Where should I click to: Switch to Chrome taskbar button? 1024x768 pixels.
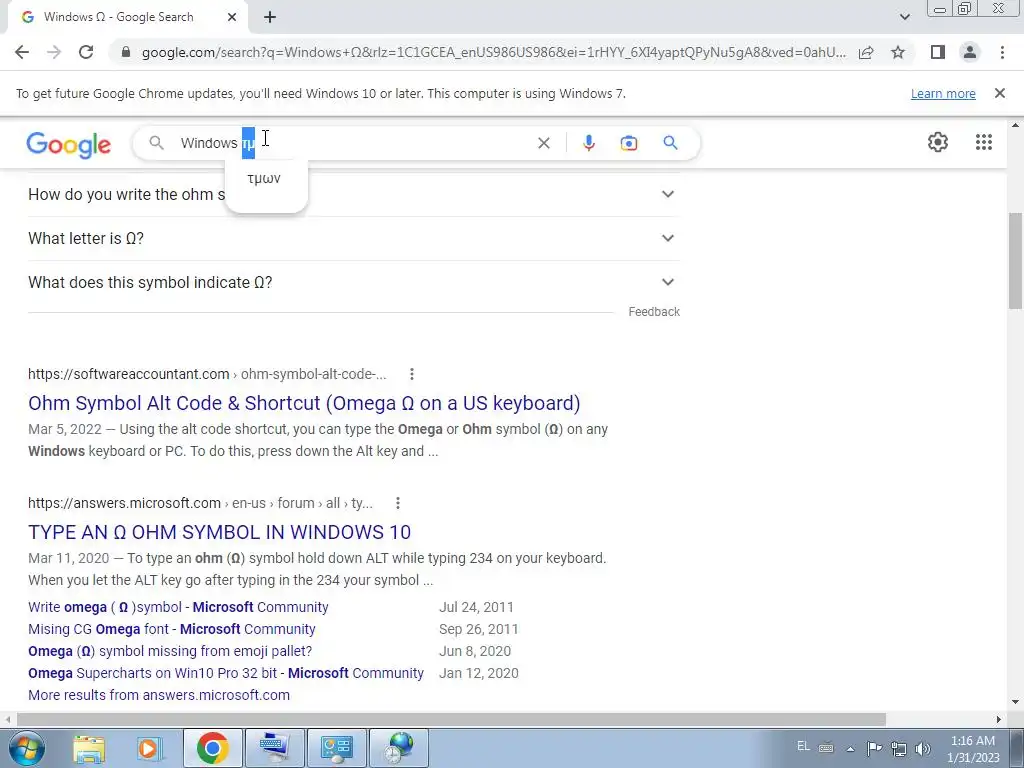click(x=212, y=748)
